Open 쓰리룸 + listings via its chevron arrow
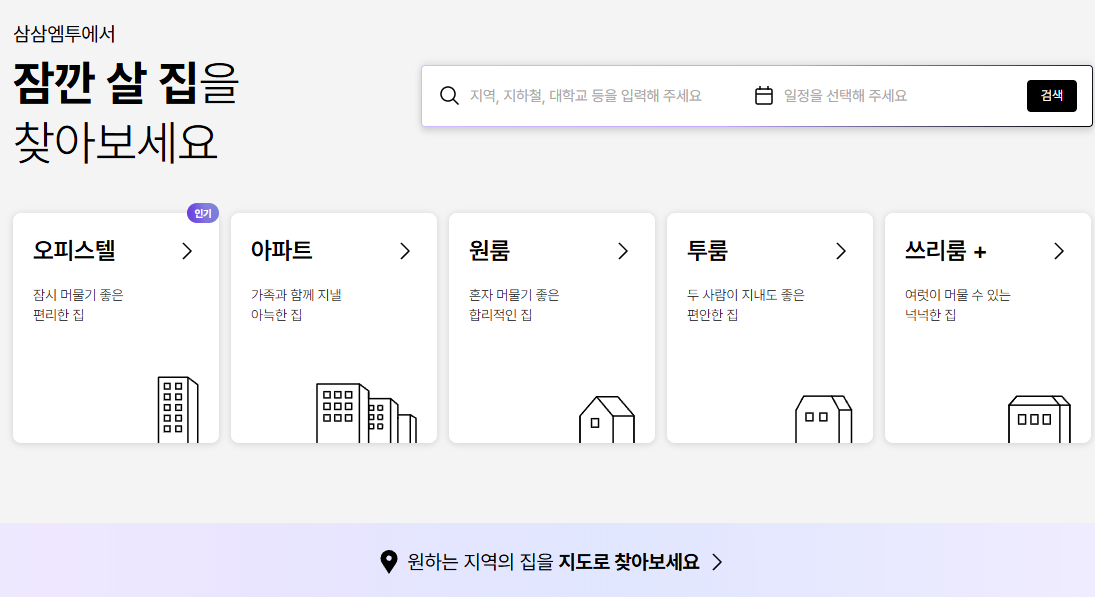 pos(1058,251)
